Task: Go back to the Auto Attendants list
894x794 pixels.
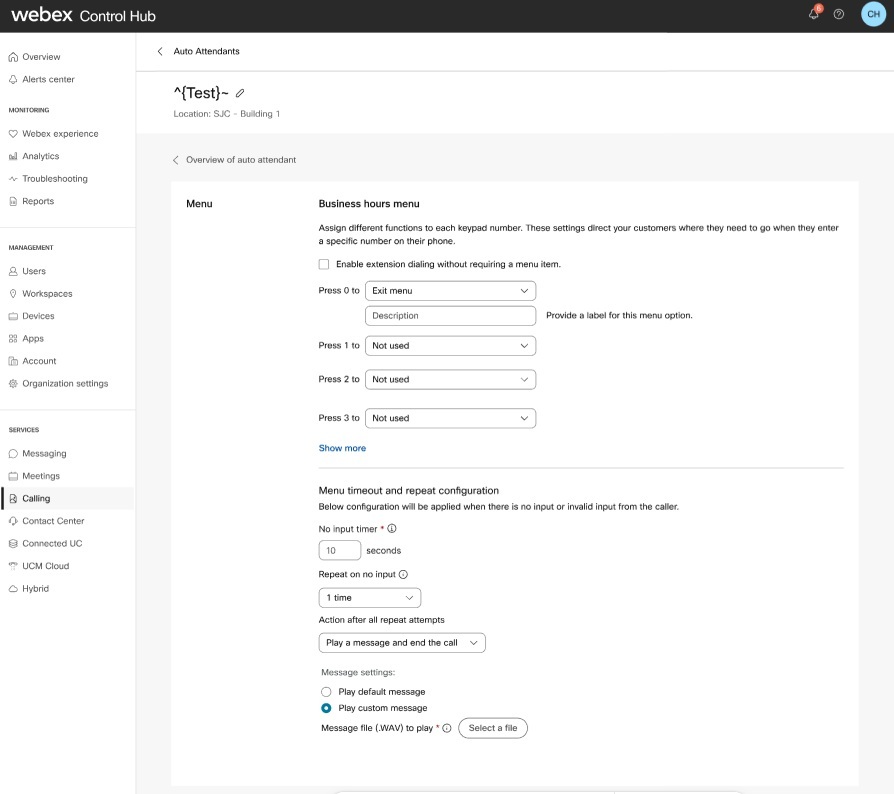Action: (206, 51)
